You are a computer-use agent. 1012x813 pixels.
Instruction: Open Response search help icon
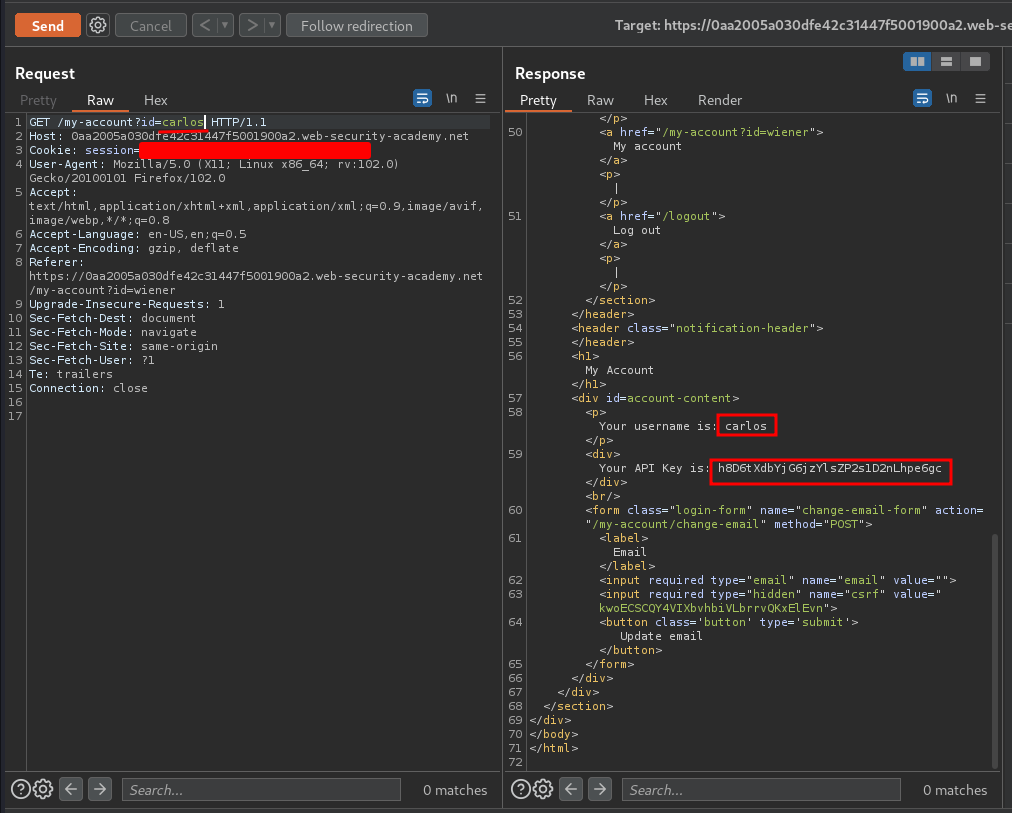pos(521,788)
